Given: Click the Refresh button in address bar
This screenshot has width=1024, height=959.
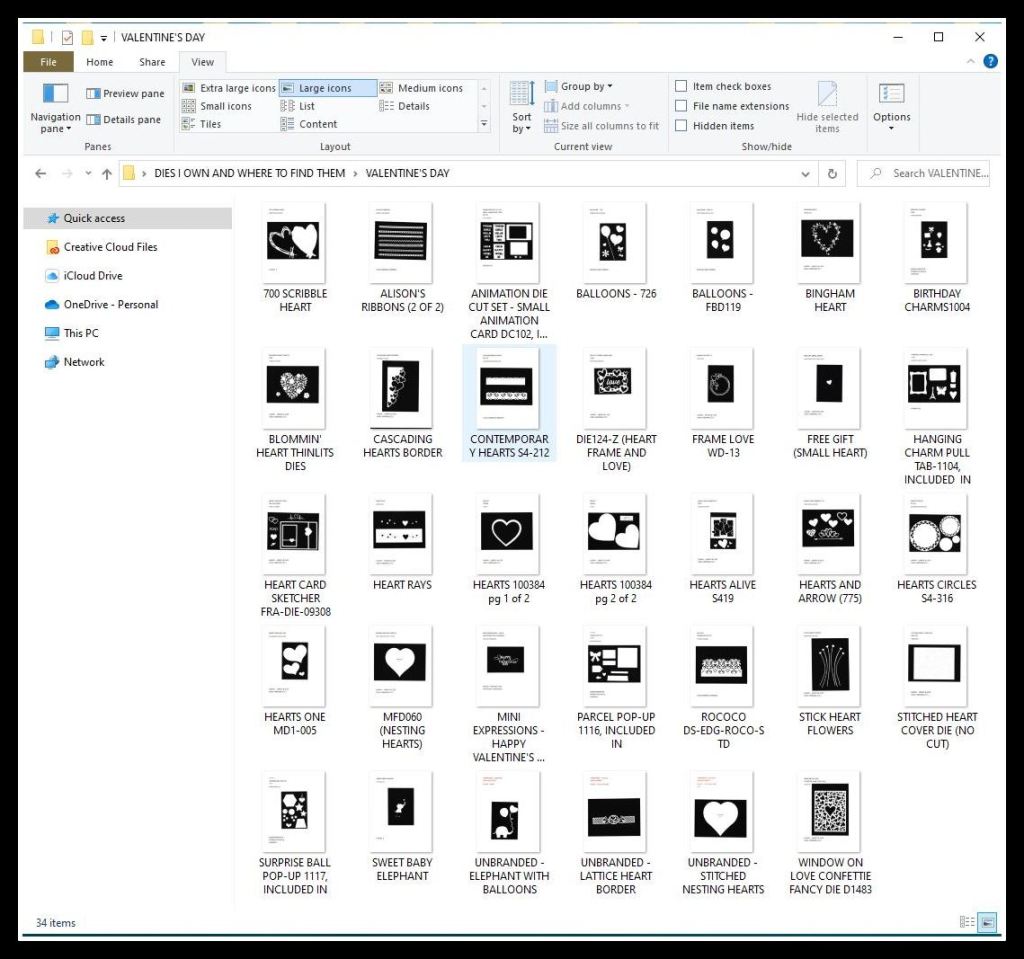Looking at the screenshot, I should point(831,173).
